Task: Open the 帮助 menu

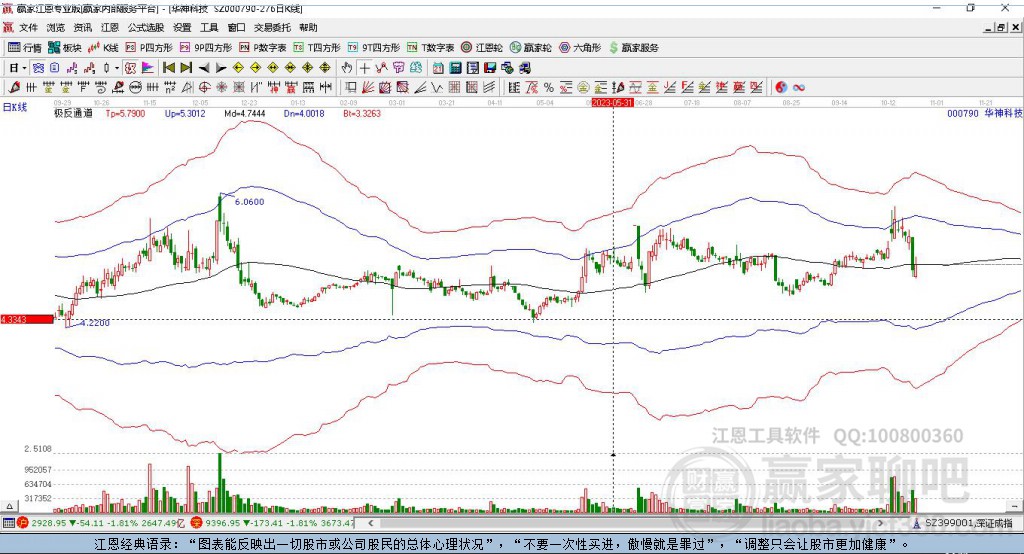Action: (308, 27)
